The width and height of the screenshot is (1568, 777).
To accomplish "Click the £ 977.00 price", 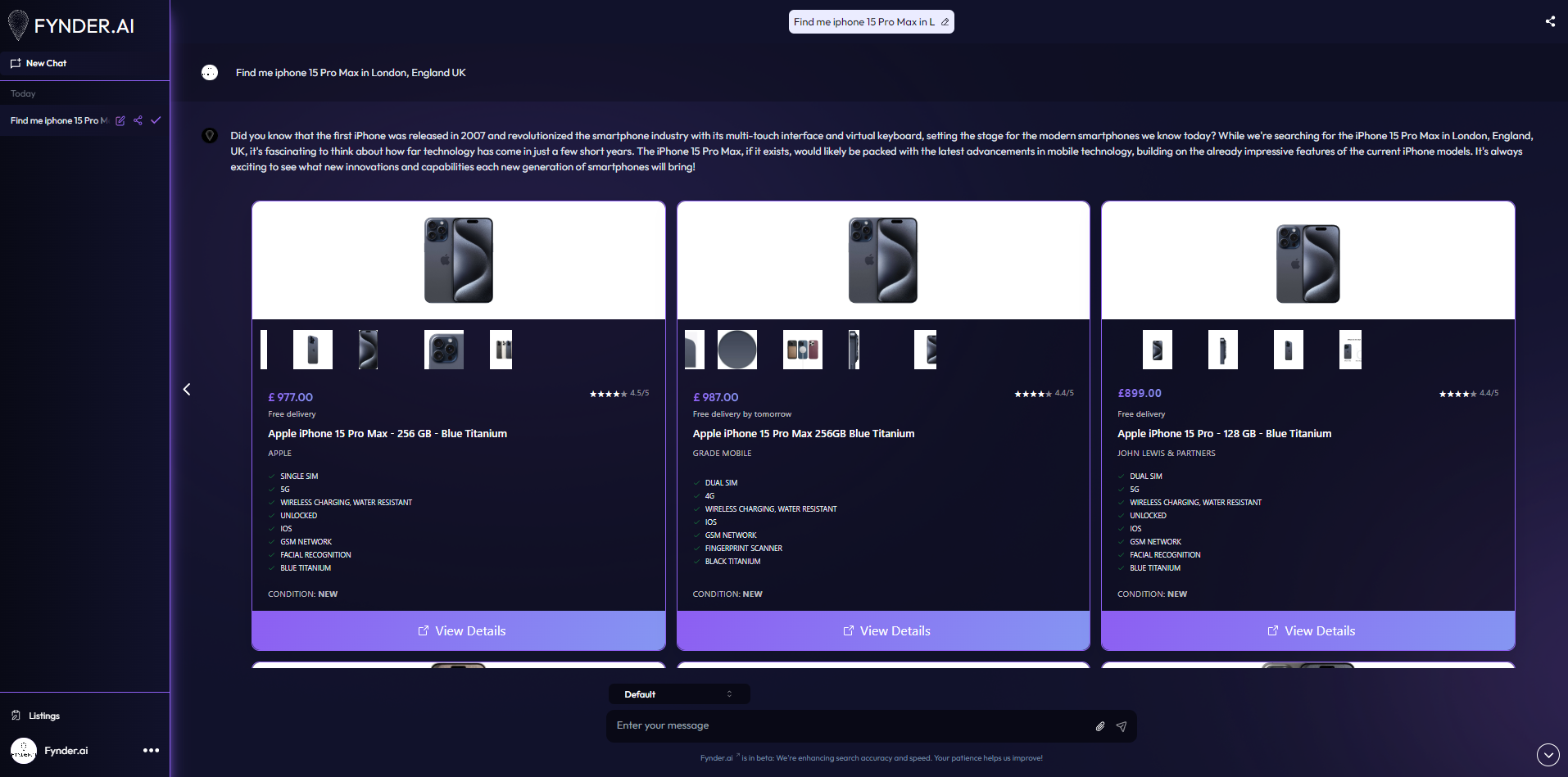I will pos(291,397).
